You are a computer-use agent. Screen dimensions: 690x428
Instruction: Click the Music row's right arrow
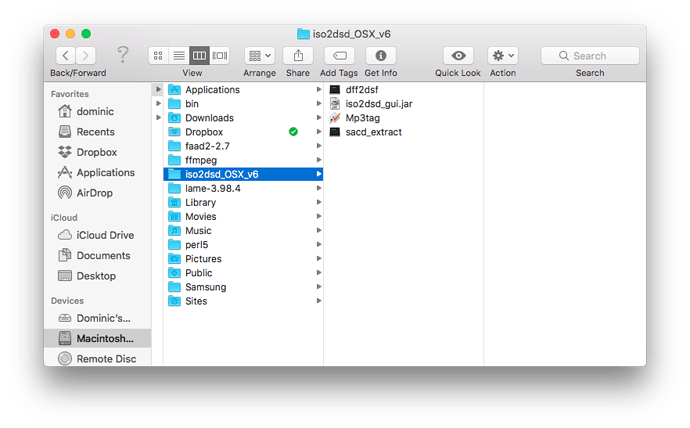coord(319,230)
